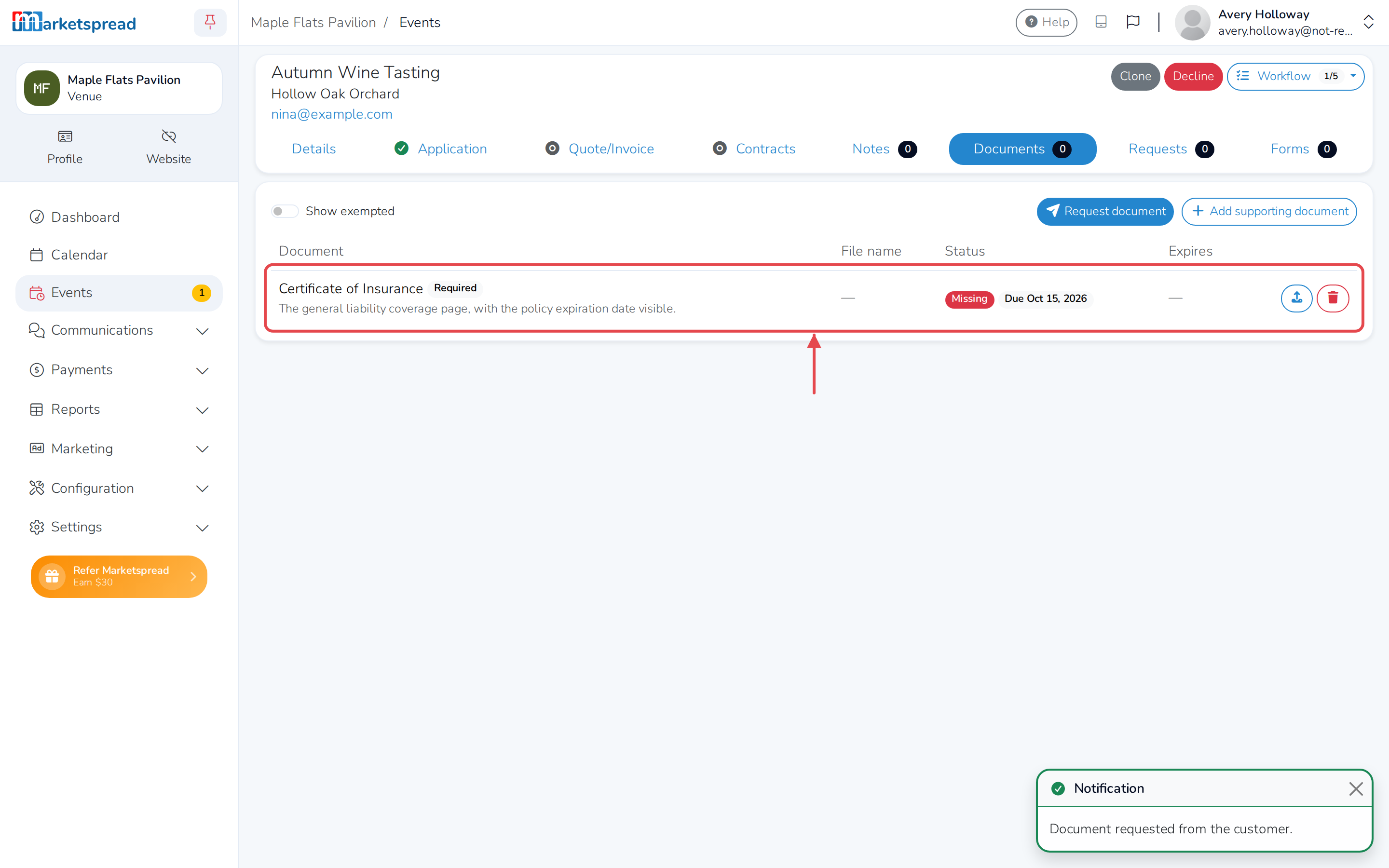Open Help button
The image size is (1389, 868).
1047,22
